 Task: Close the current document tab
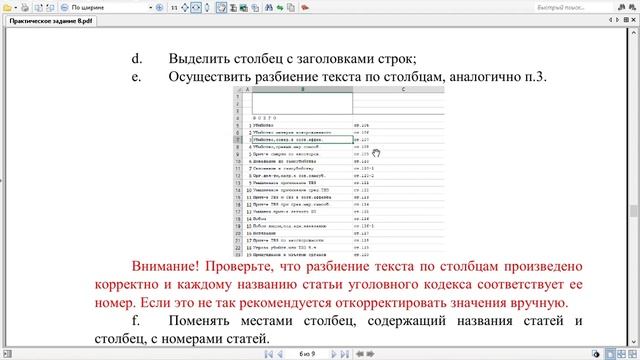(634, 20)
